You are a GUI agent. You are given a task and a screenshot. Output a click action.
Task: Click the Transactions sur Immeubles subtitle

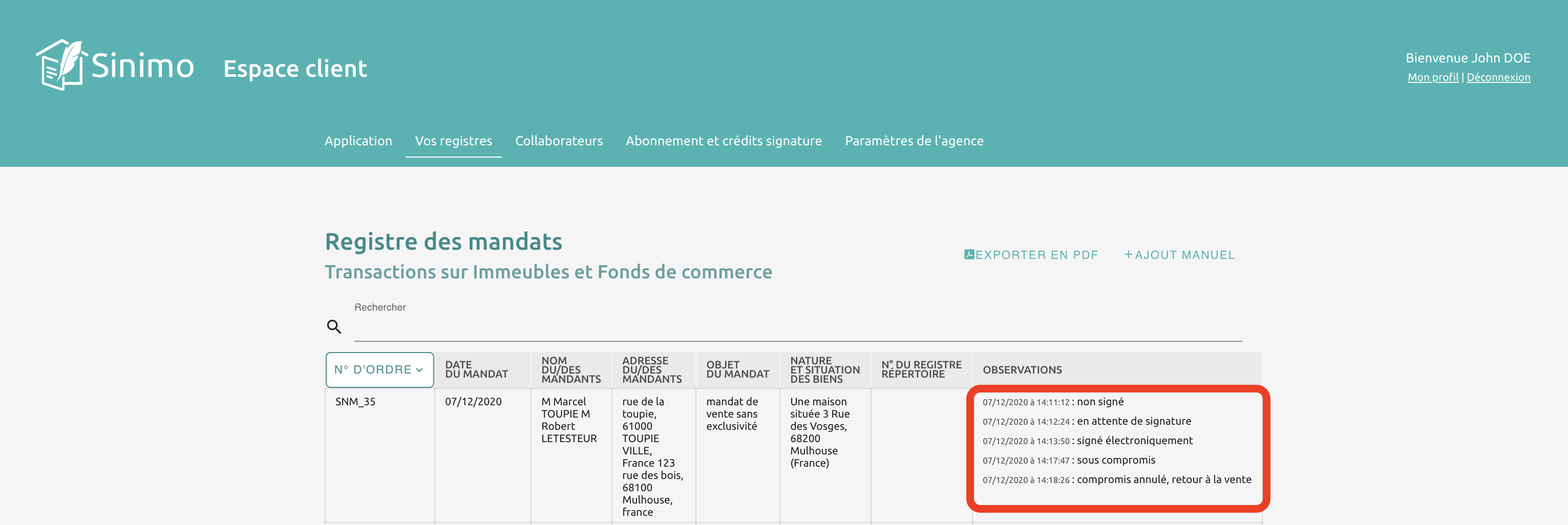pos(548,272)
